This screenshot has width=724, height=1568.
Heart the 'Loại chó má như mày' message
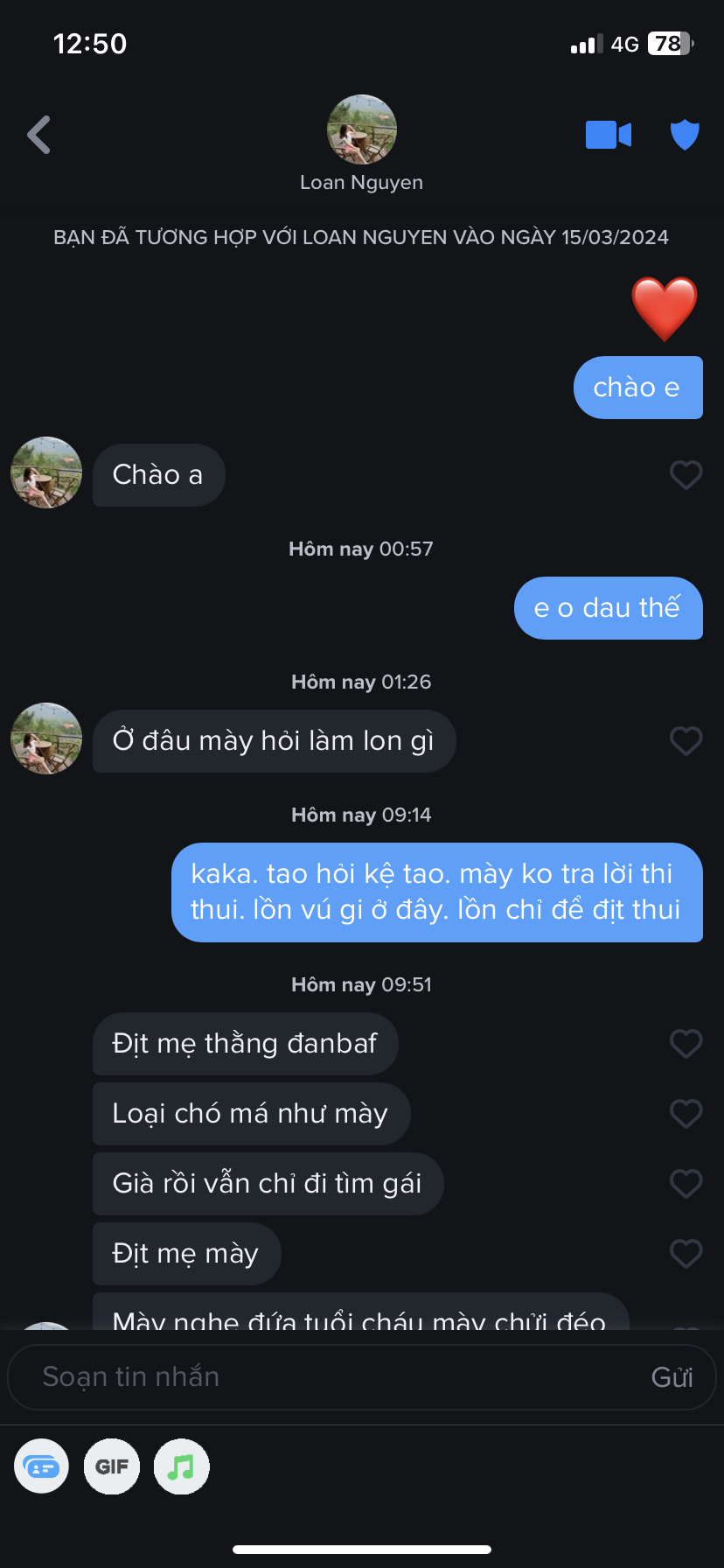click(x=686, y=1114)
